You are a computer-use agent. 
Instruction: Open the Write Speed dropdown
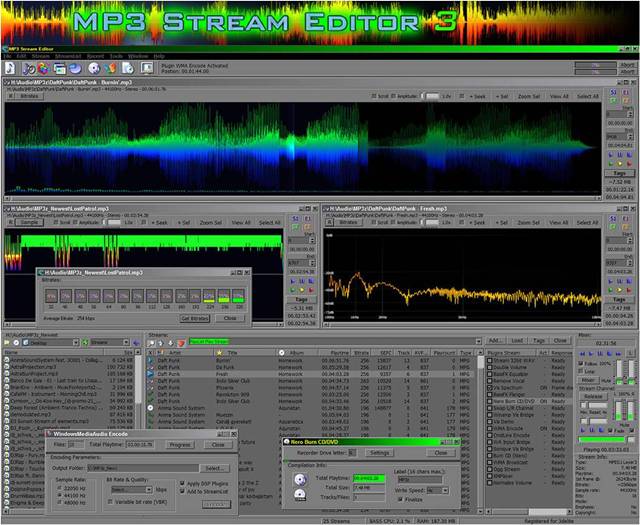pos(445,490)
